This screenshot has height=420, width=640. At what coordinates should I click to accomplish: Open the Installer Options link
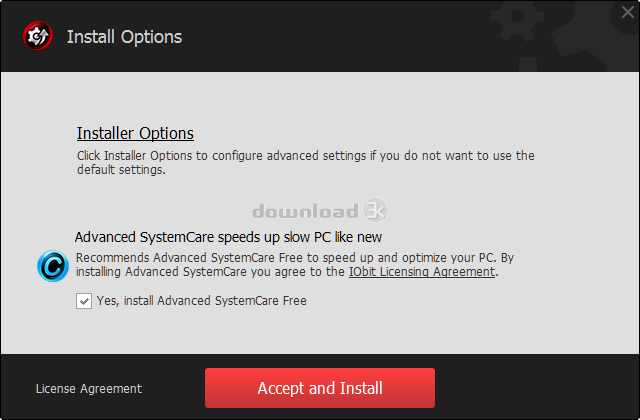click(x=135, y=133)
